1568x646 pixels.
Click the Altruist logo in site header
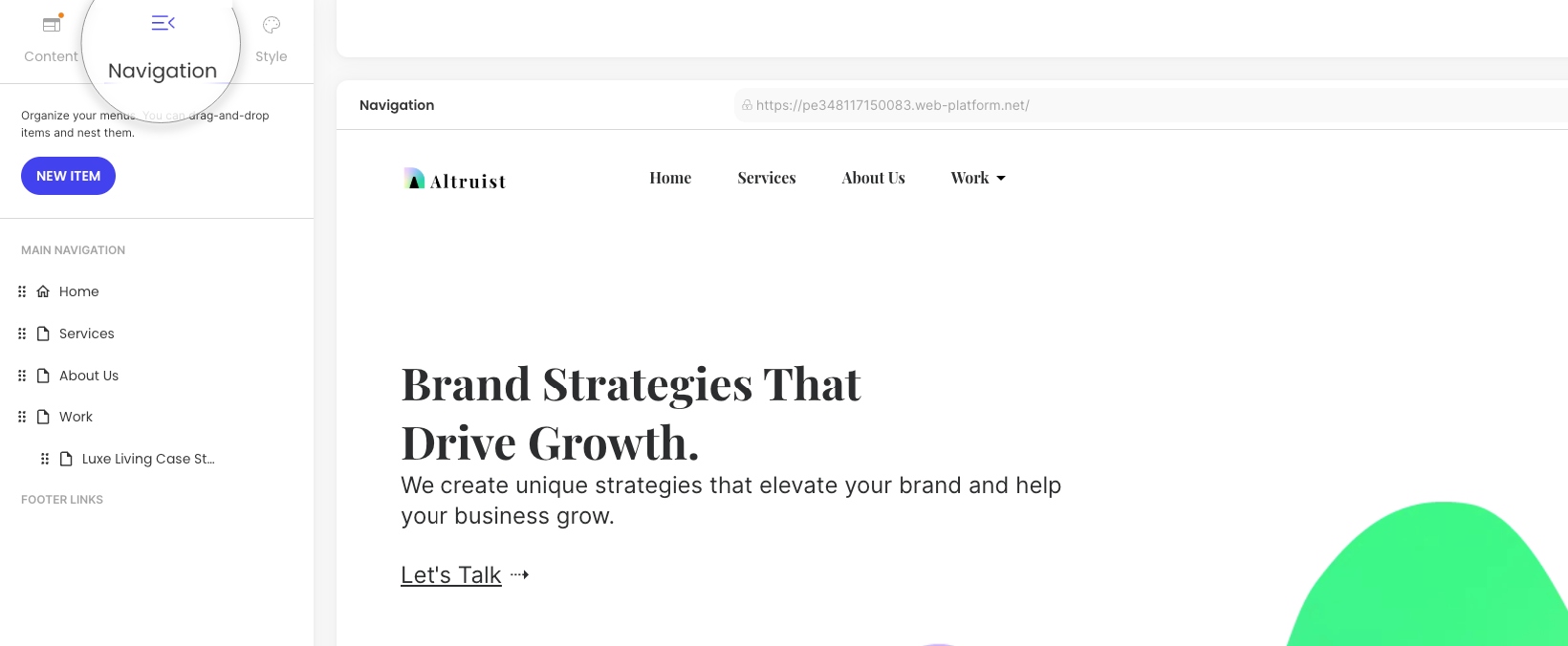click(454, 180)
